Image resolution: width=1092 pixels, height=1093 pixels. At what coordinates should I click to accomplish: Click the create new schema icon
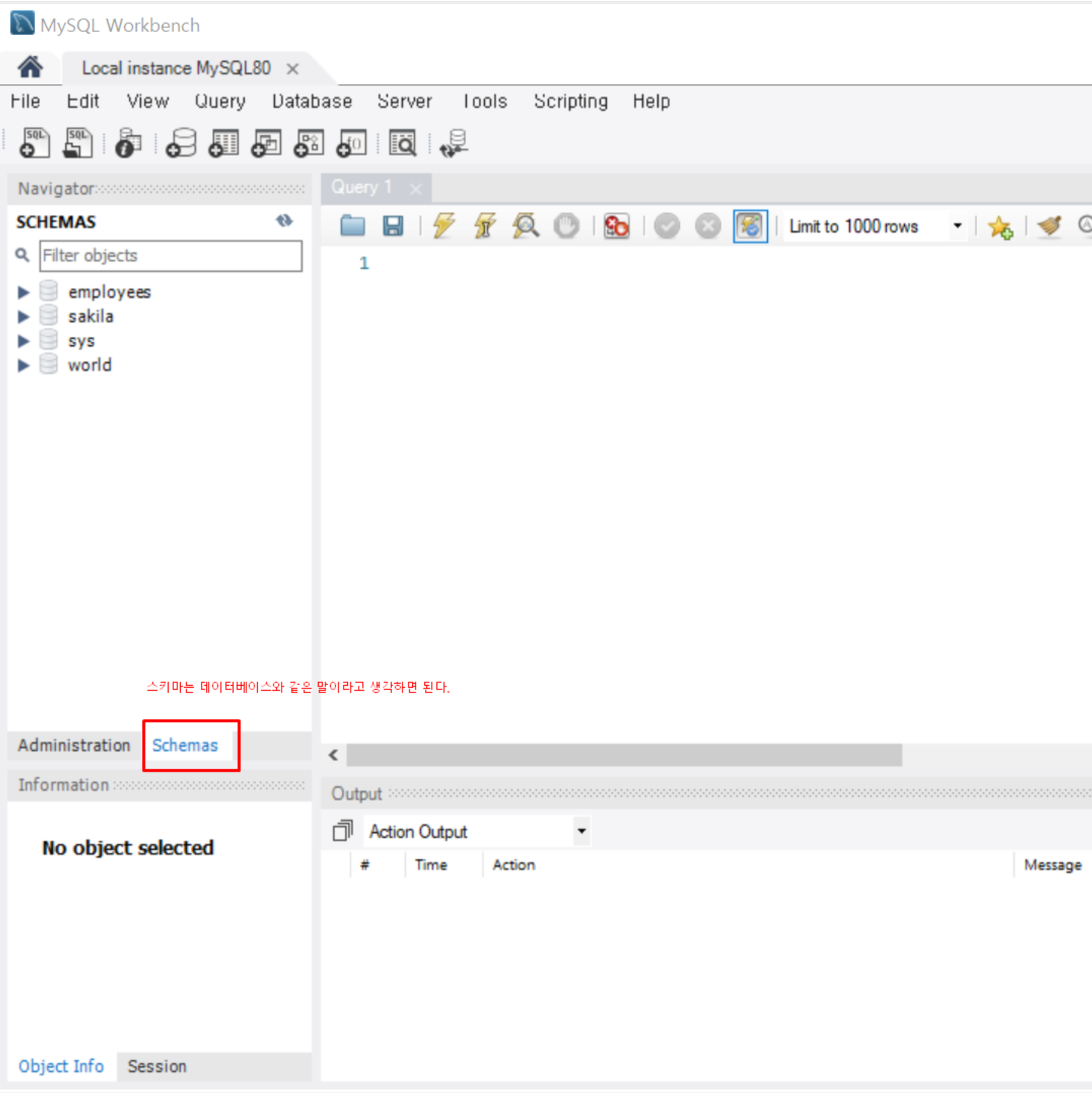(x=181, y=142)
